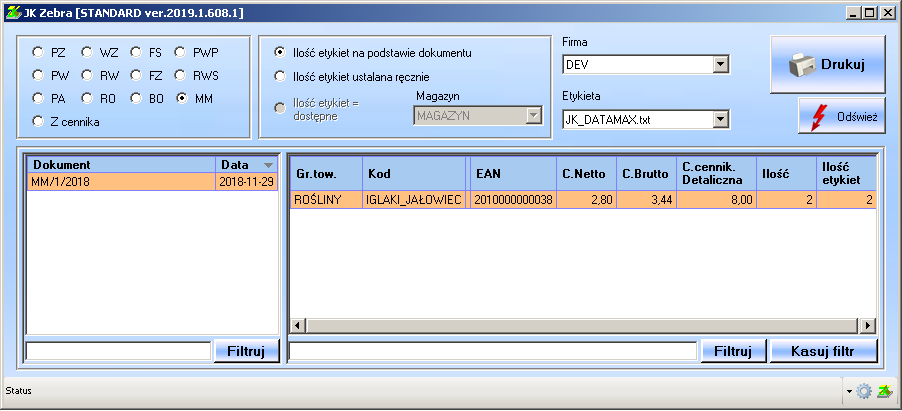Click Filtruj button under document list

[246, 351]
